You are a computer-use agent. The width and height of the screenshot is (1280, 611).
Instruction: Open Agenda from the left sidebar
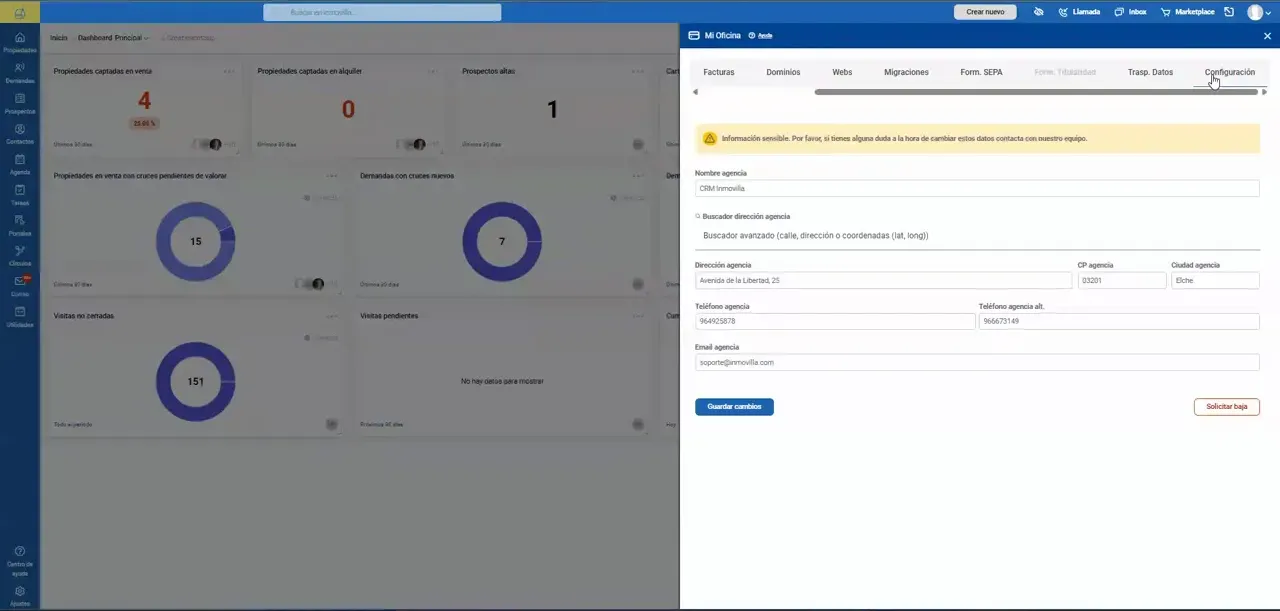tap(20, 165)
